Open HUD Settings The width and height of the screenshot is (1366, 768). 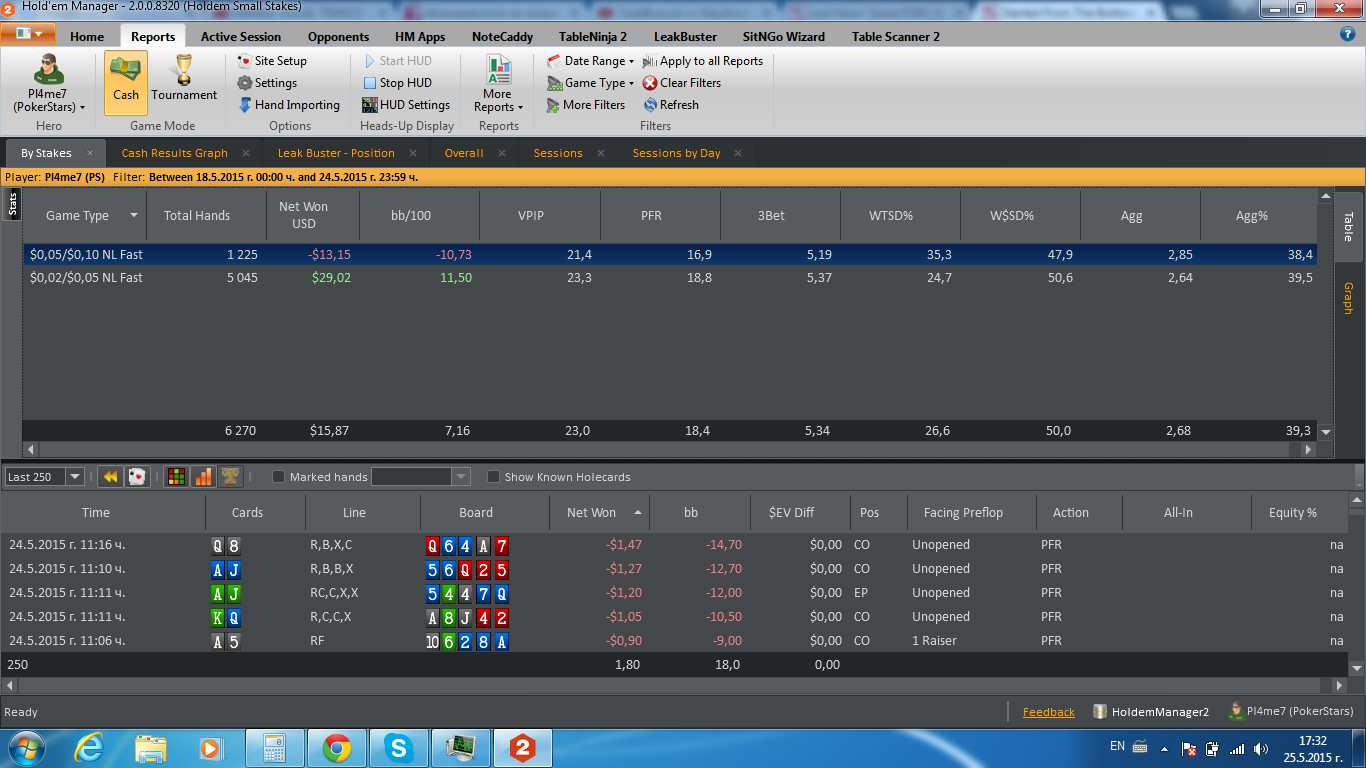tap(406, 105)
